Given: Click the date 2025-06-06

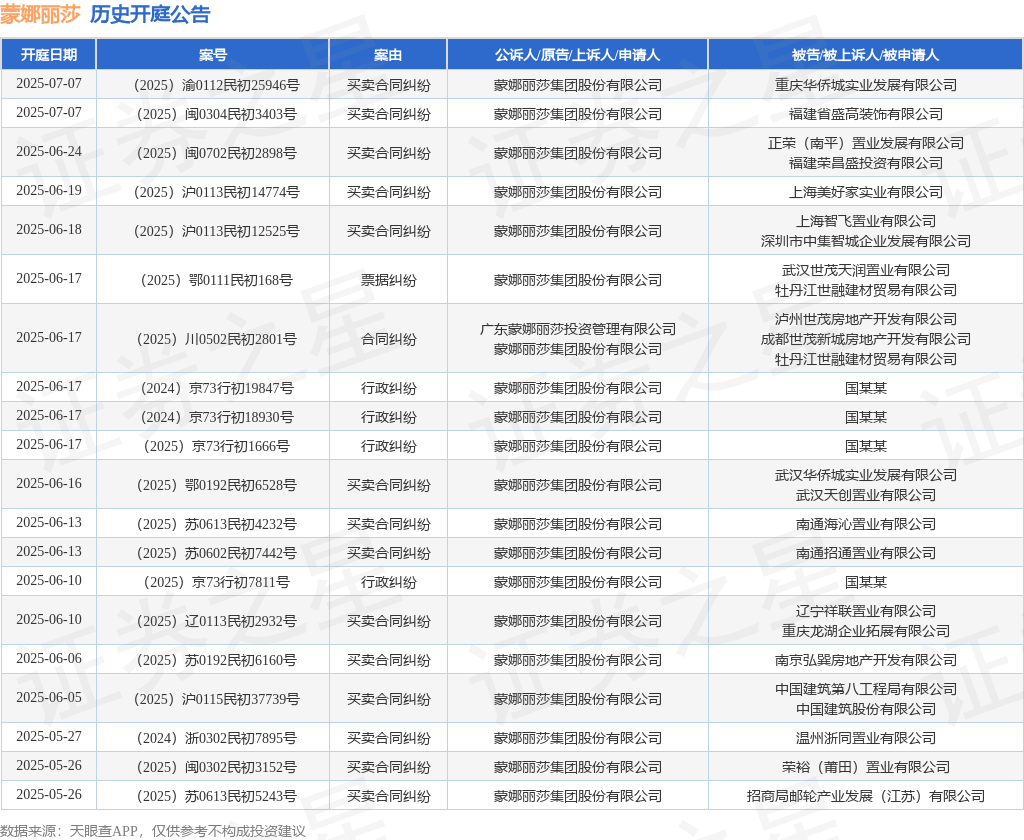Looking at the screenshot, I should (x=49, y=658).
